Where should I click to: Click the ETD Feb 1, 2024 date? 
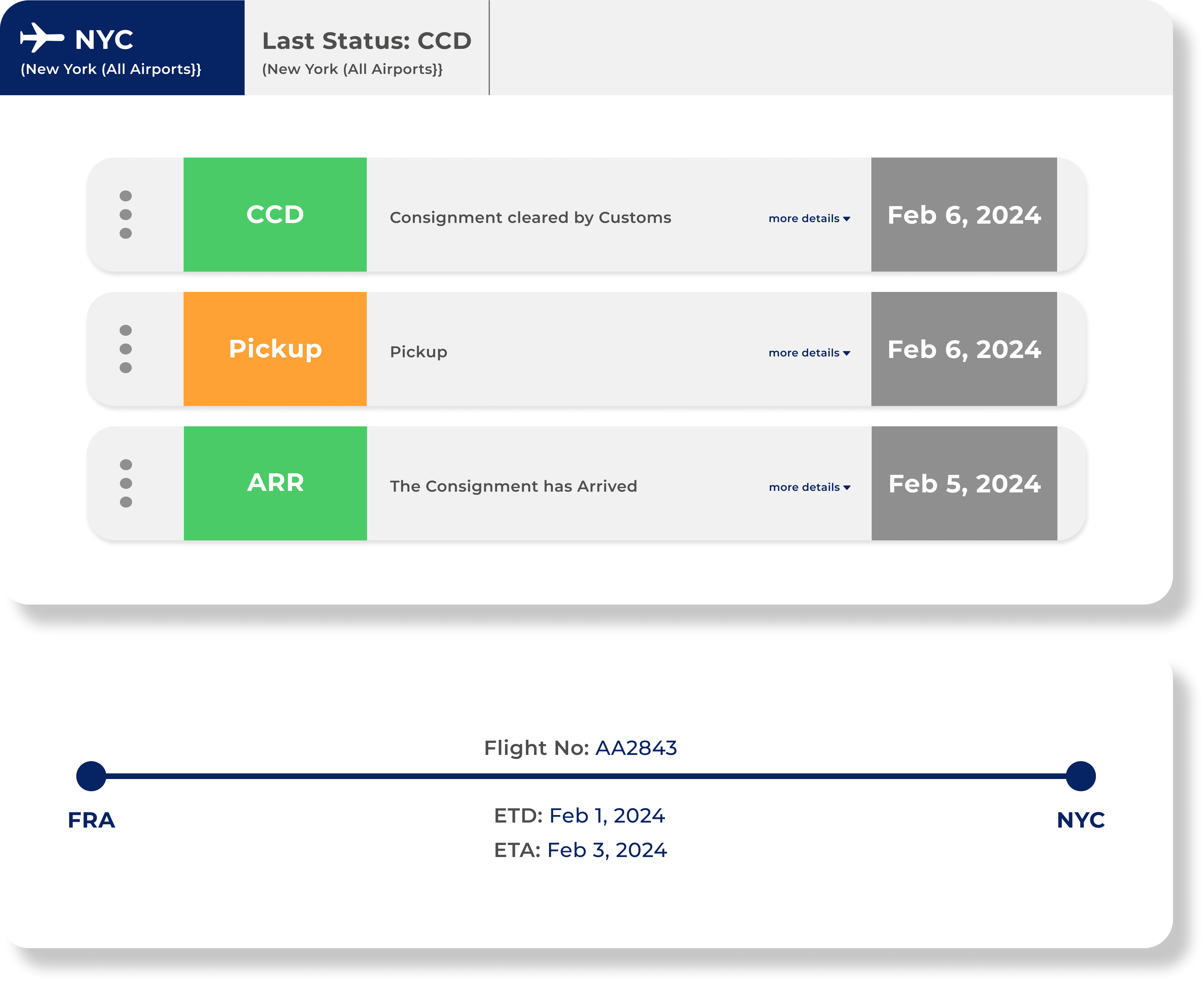[607, 816]
